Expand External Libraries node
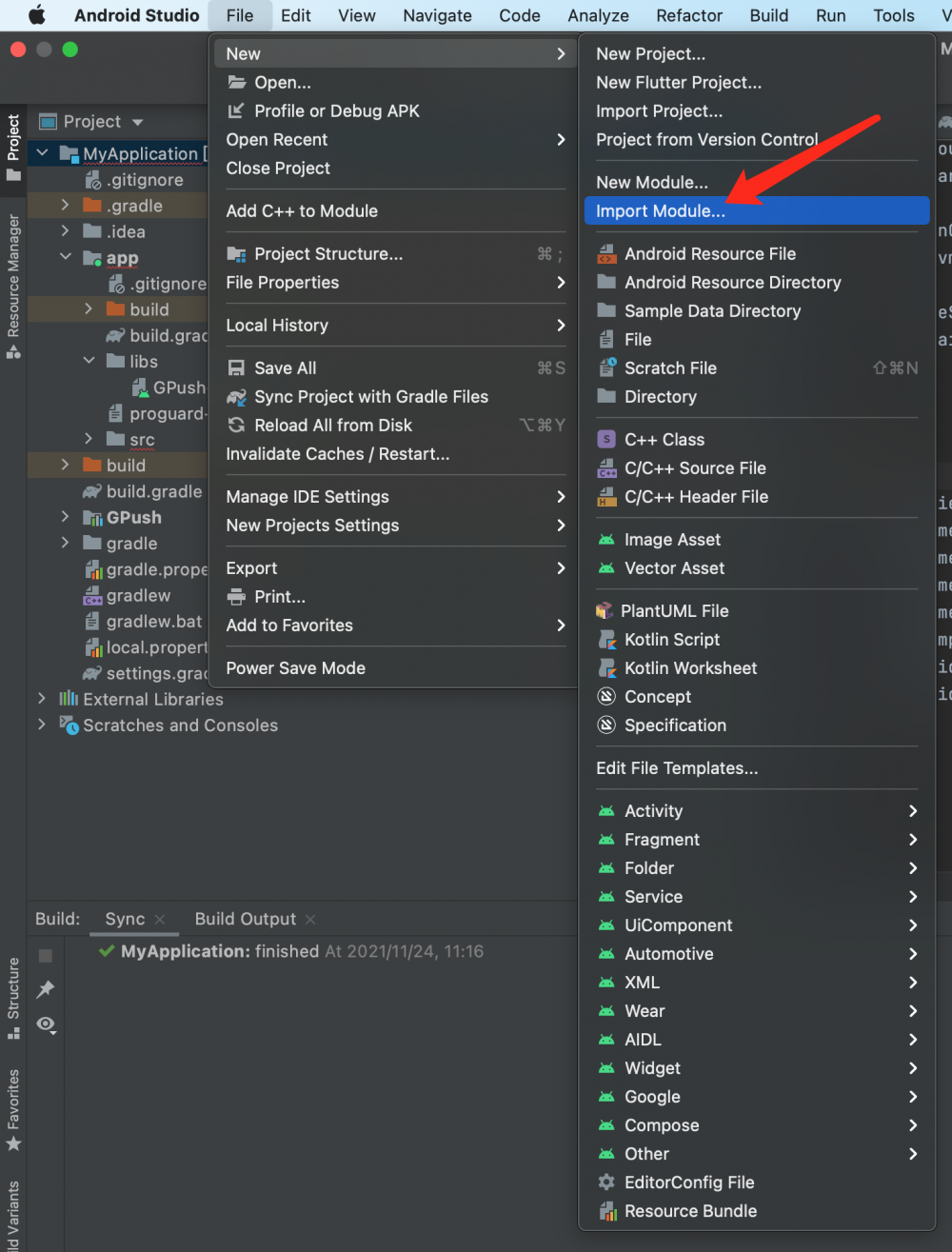Screen dimensions: 952x1252 click(42, 699)
